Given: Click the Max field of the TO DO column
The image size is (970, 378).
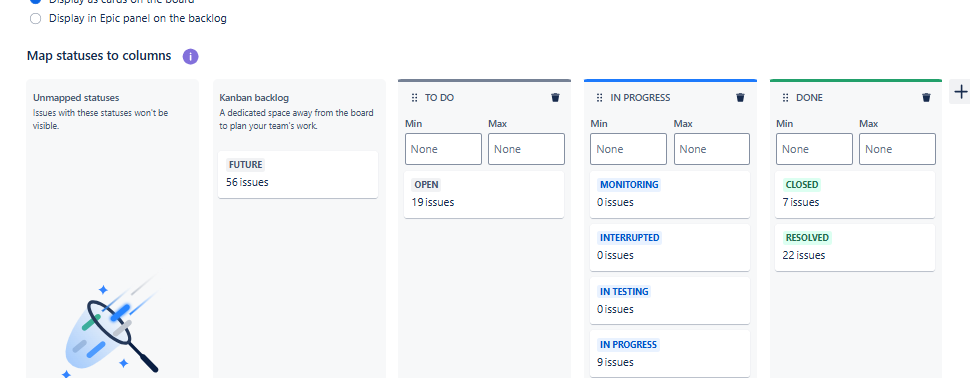Looking at the screenshot, I should (x=526, y=149).
